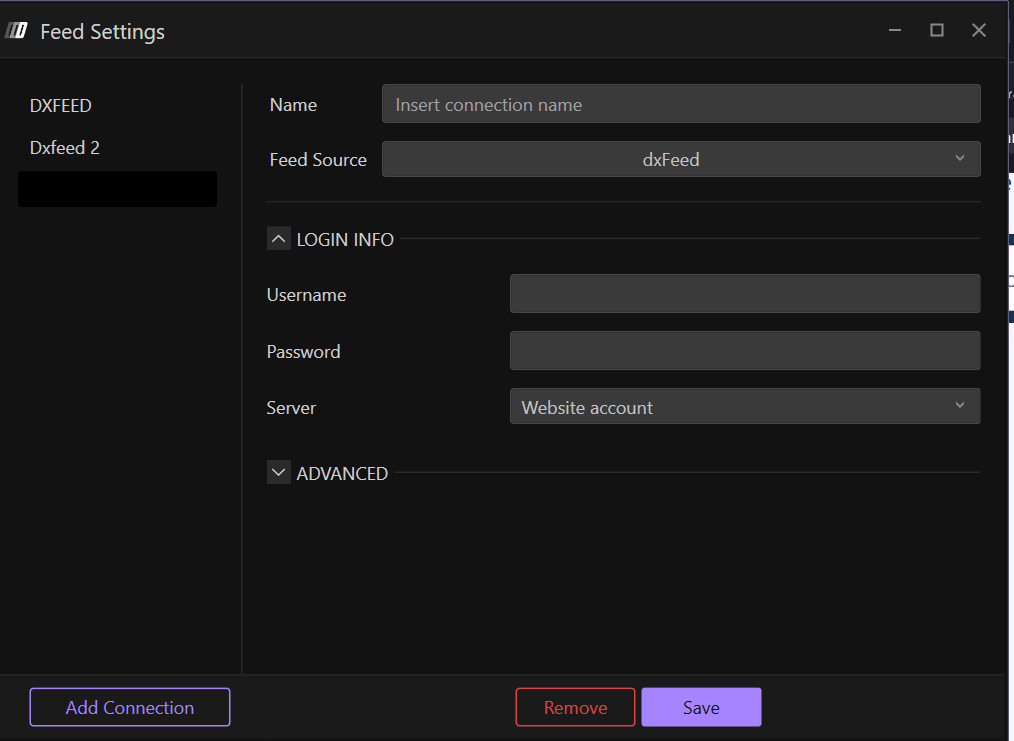The width and height of the screenshot is (1014, 741).
Task: Click the app logo icon in title bar
Action: point(17,31)
